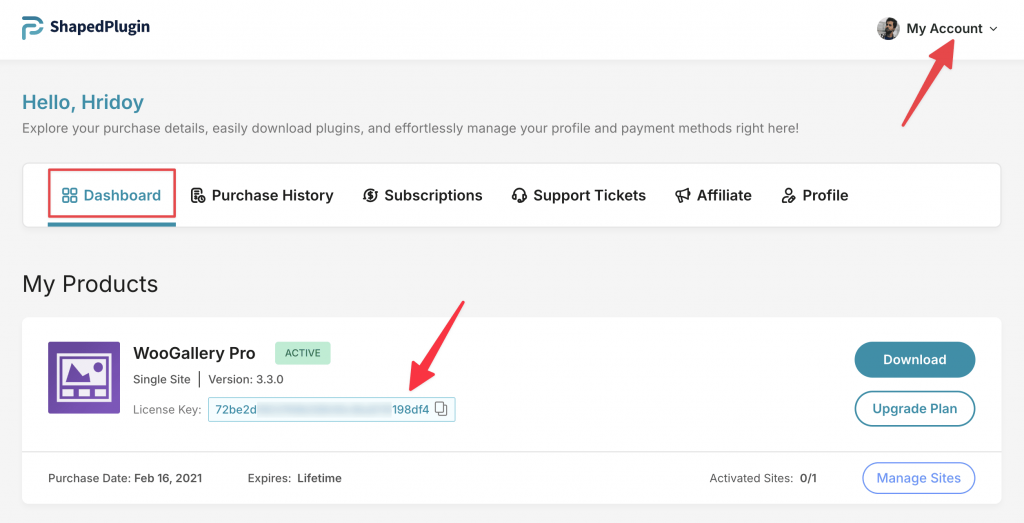
Task: Go to the Support Tickets tab
Action: click(579, 195)
